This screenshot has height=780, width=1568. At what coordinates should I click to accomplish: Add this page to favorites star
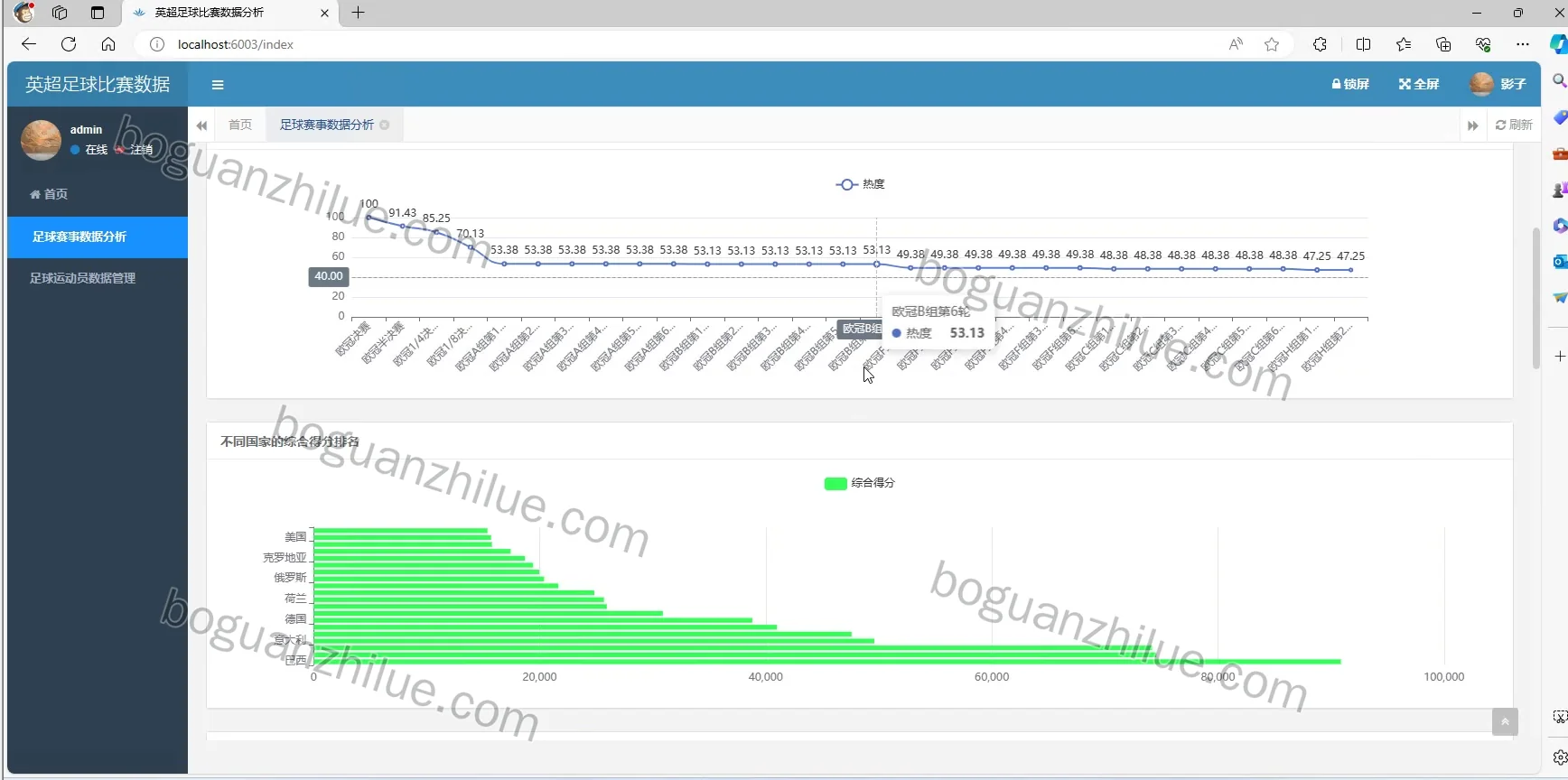pos(1272,44)
